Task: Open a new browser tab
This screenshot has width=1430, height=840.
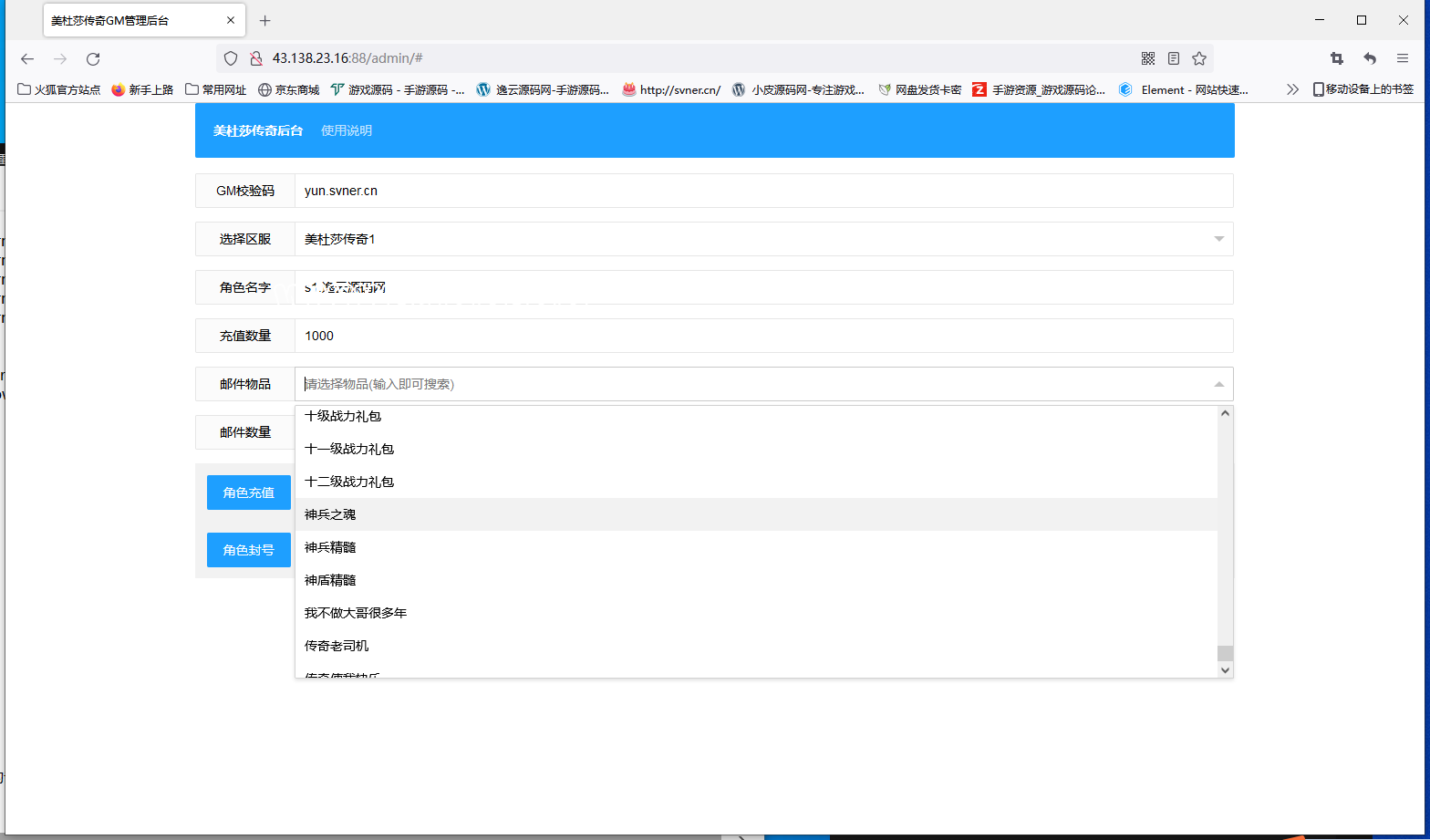Action: [x=265, y=20]
